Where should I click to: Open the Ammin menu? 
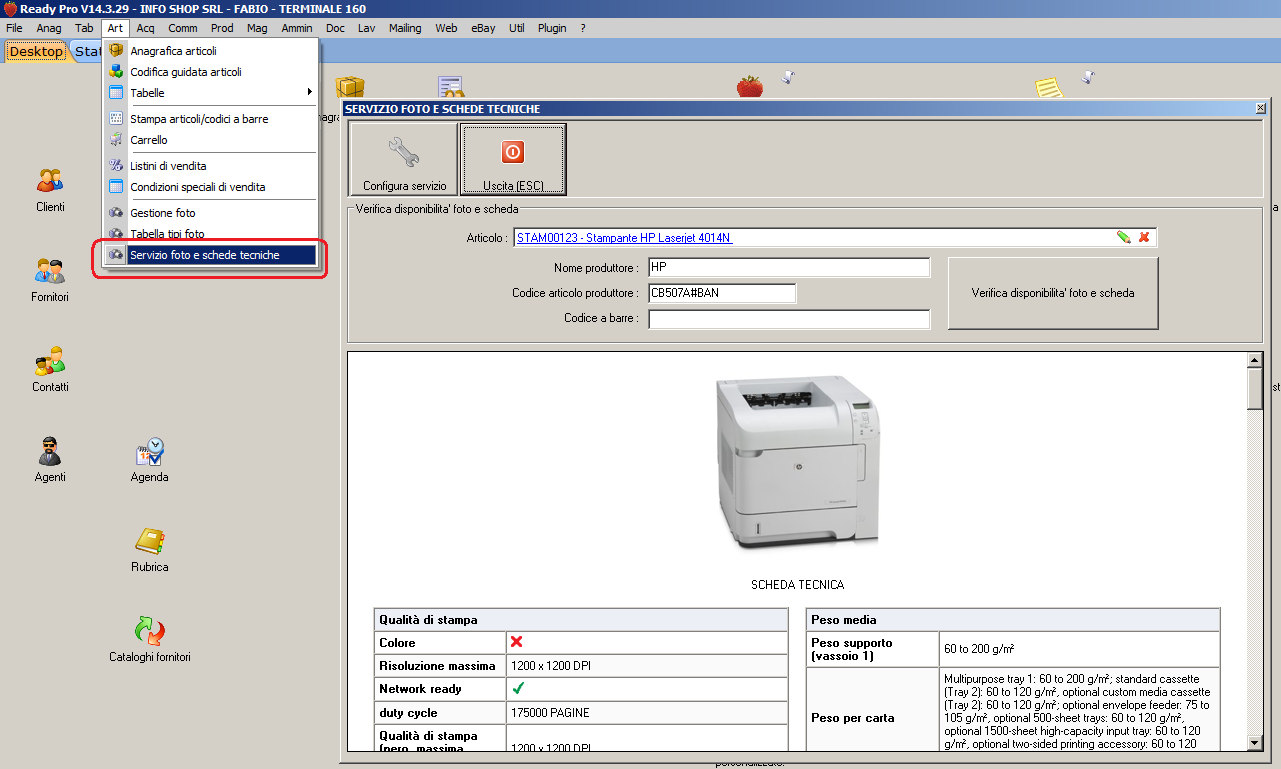click(x=297, y=28)
